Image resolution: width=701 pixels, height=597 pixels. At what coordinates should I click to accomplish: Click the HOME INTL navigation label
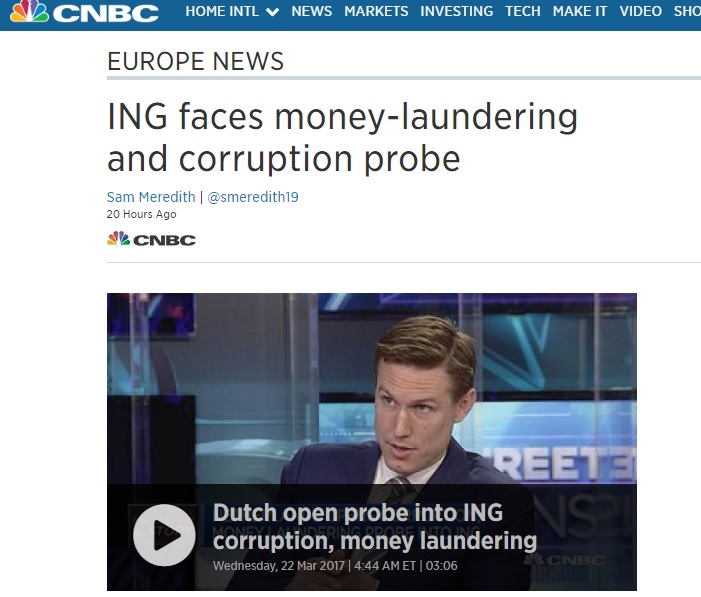click(x=222, y=11)
